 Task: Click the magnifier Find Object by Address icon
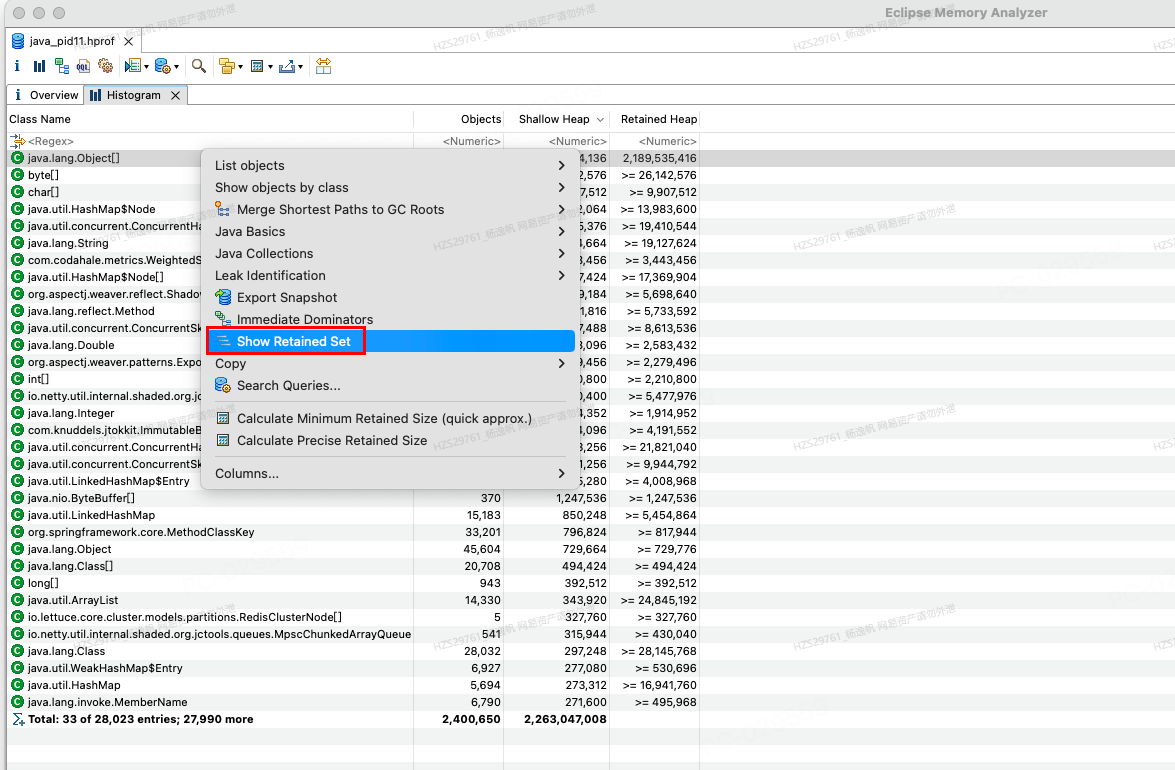[x=199, y=67]
